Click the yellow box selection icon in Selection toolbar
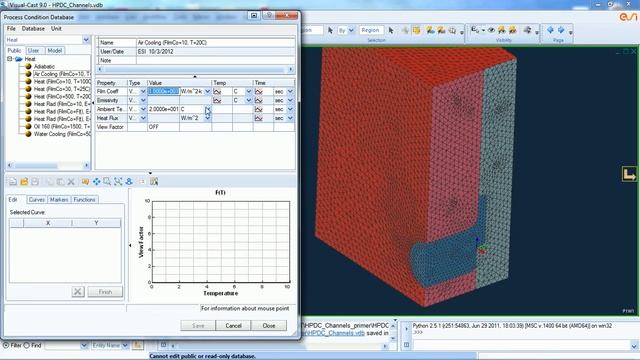Image resolution: width=640 pixels, height=360 pixels. [x=416, y=30]
